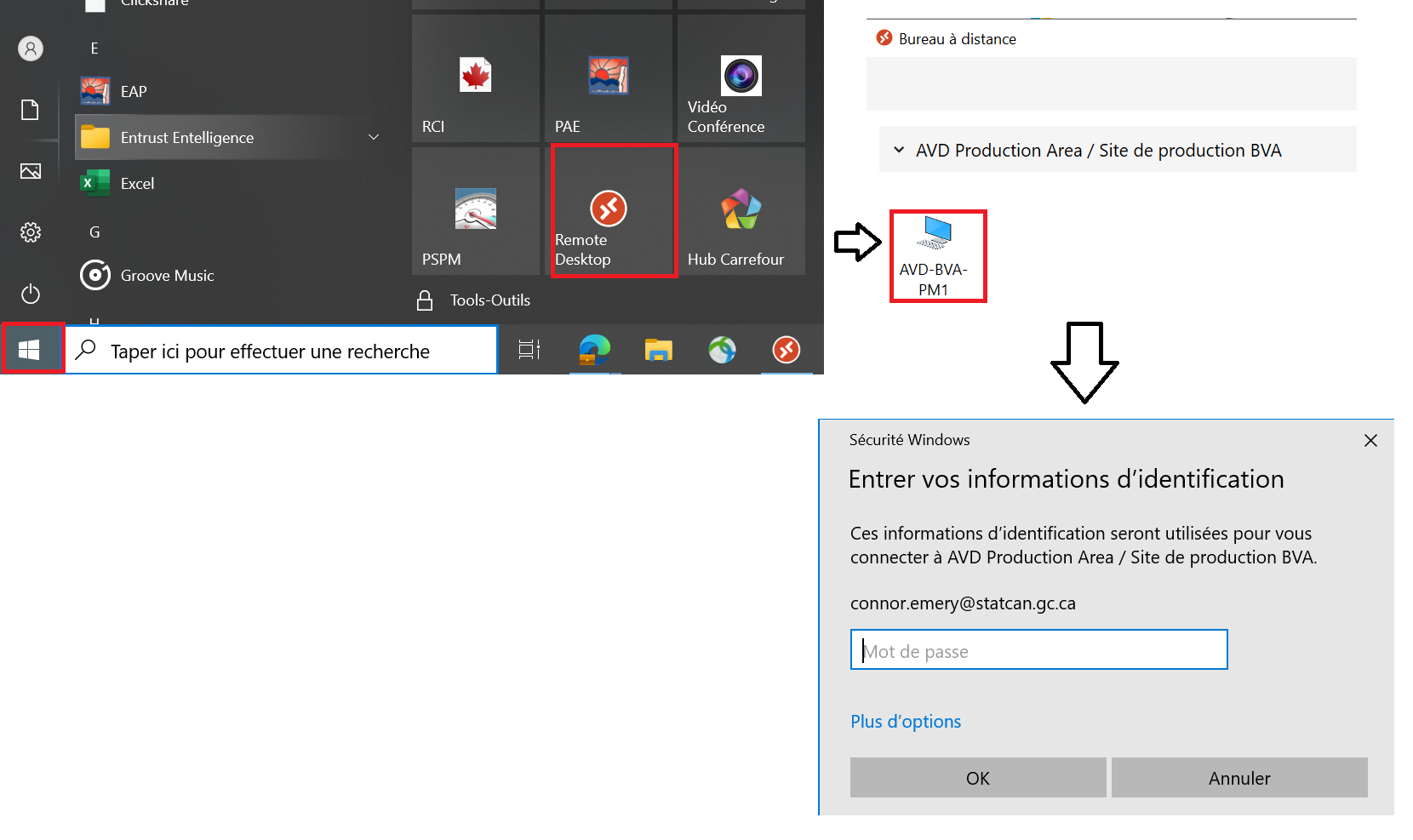Click the Annuler button
This screenshot has width=1413, height=840.
pos(1239,778)
